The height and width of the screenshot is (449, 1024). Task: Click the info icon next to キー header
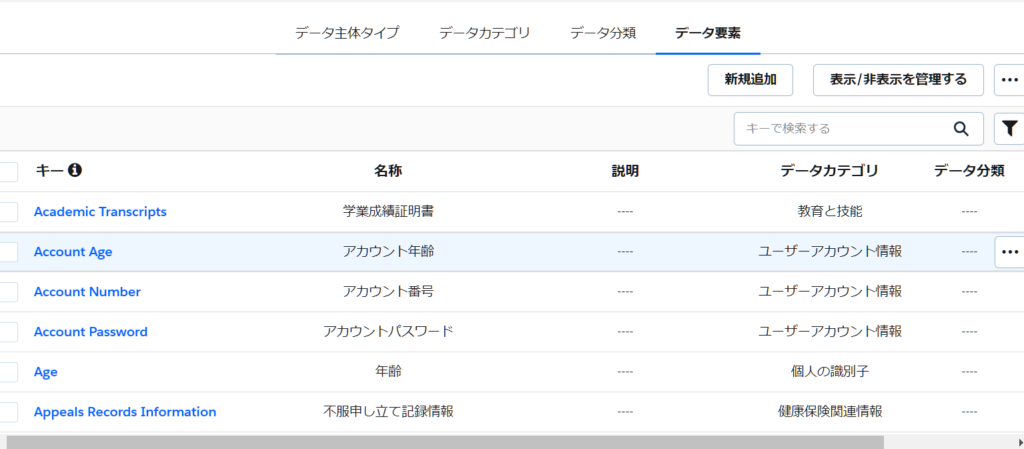(x=75, y=171)
